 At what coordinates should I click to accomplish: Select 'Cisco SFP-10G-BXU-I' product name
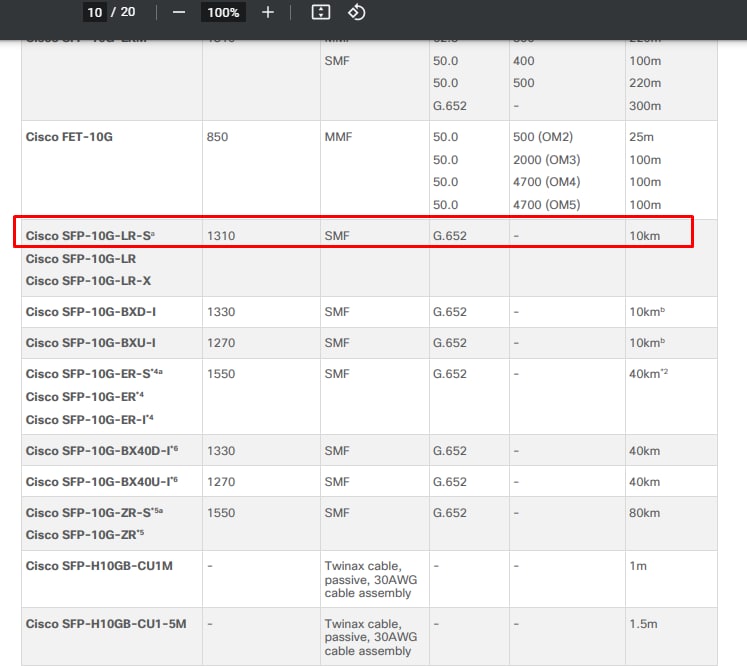click(x=91, y=343)
